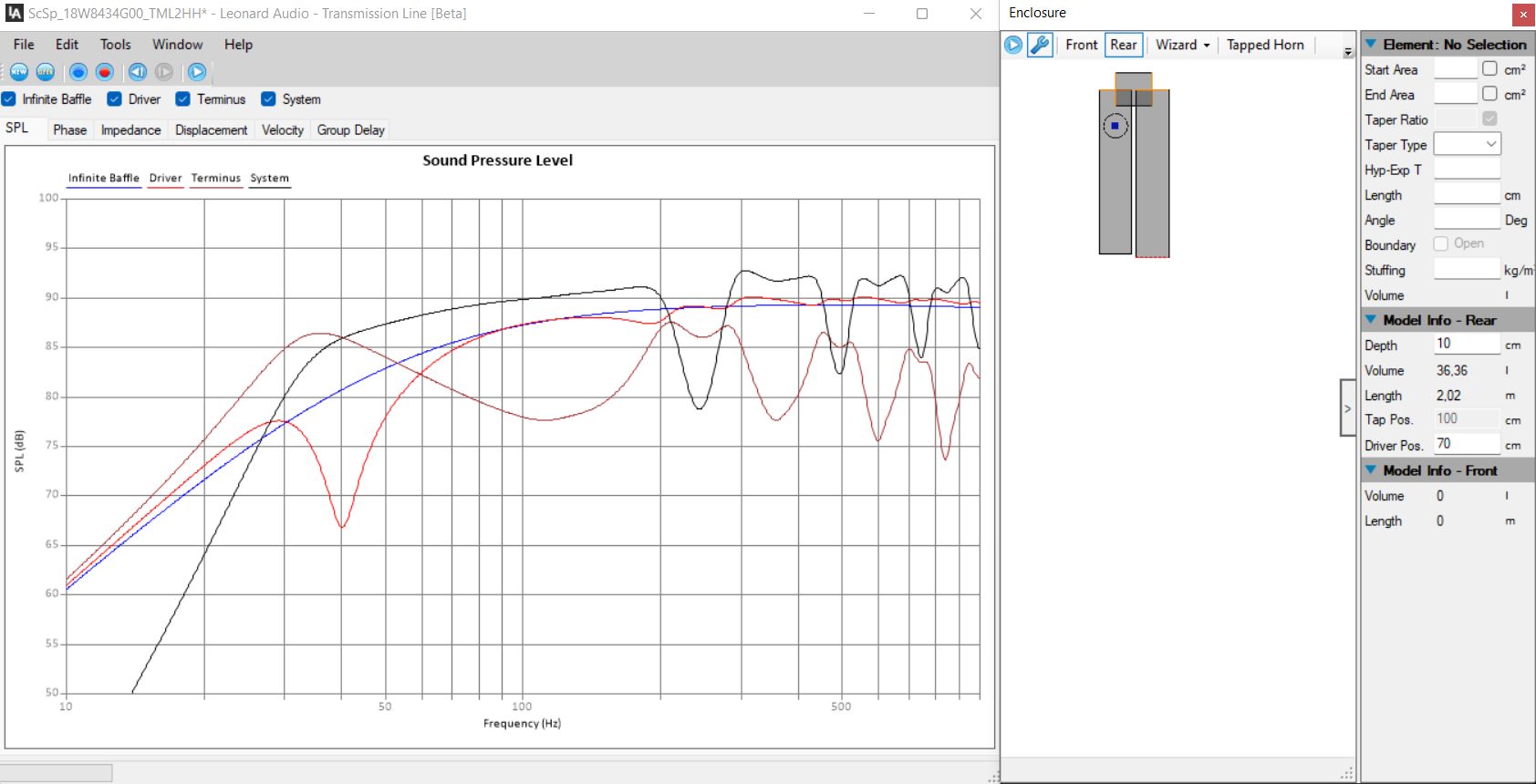The width and height of the screenshot is (1536, 784).
Task: Click the wrench icon in Enclosure panel
Action: point(1040,45)
